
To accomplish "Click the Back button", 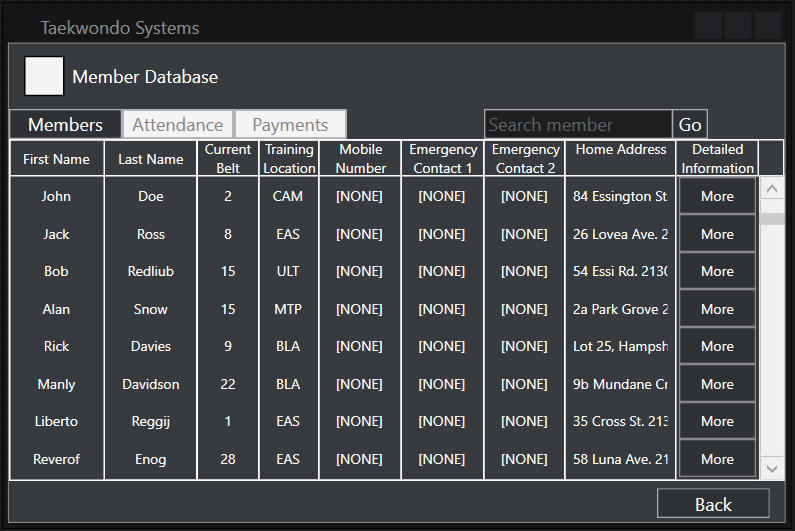I will [713, 504].
